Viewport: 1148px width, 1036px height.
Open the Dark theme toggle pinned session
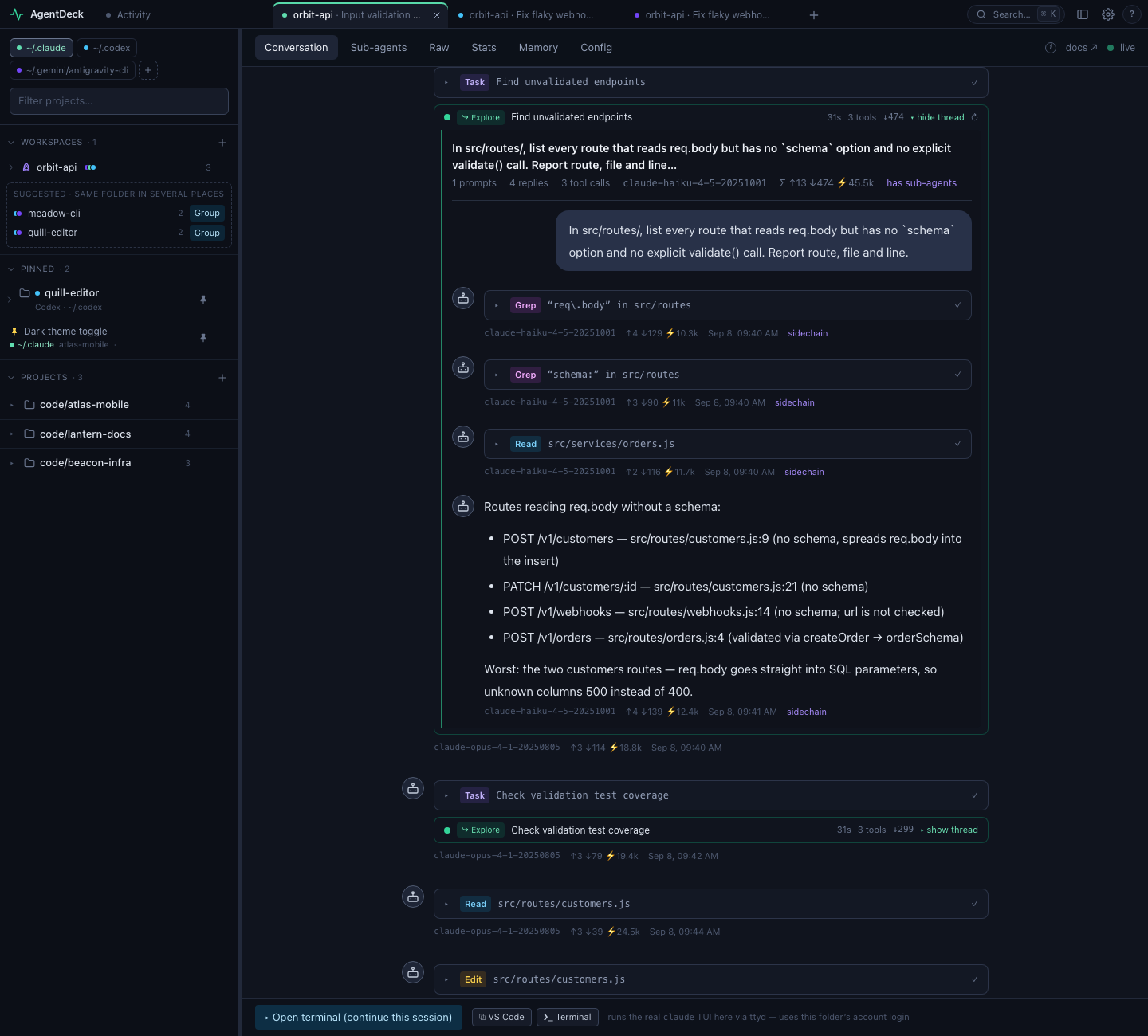pyautogui.click(x=65, y=332)
